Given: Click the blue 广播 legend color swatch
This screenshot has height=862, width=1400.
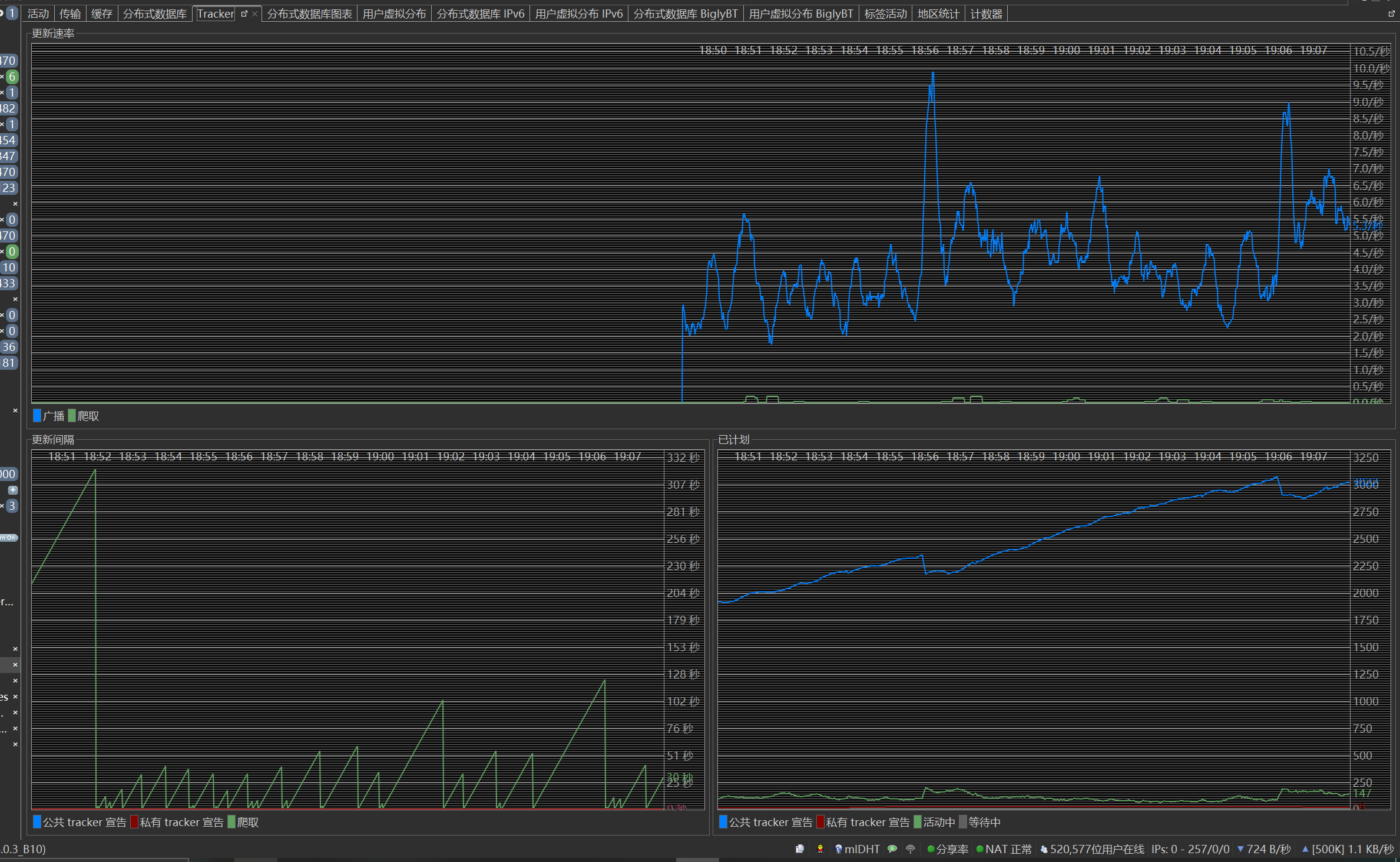Looking at the screenshot, I should (x=37, y=416).
